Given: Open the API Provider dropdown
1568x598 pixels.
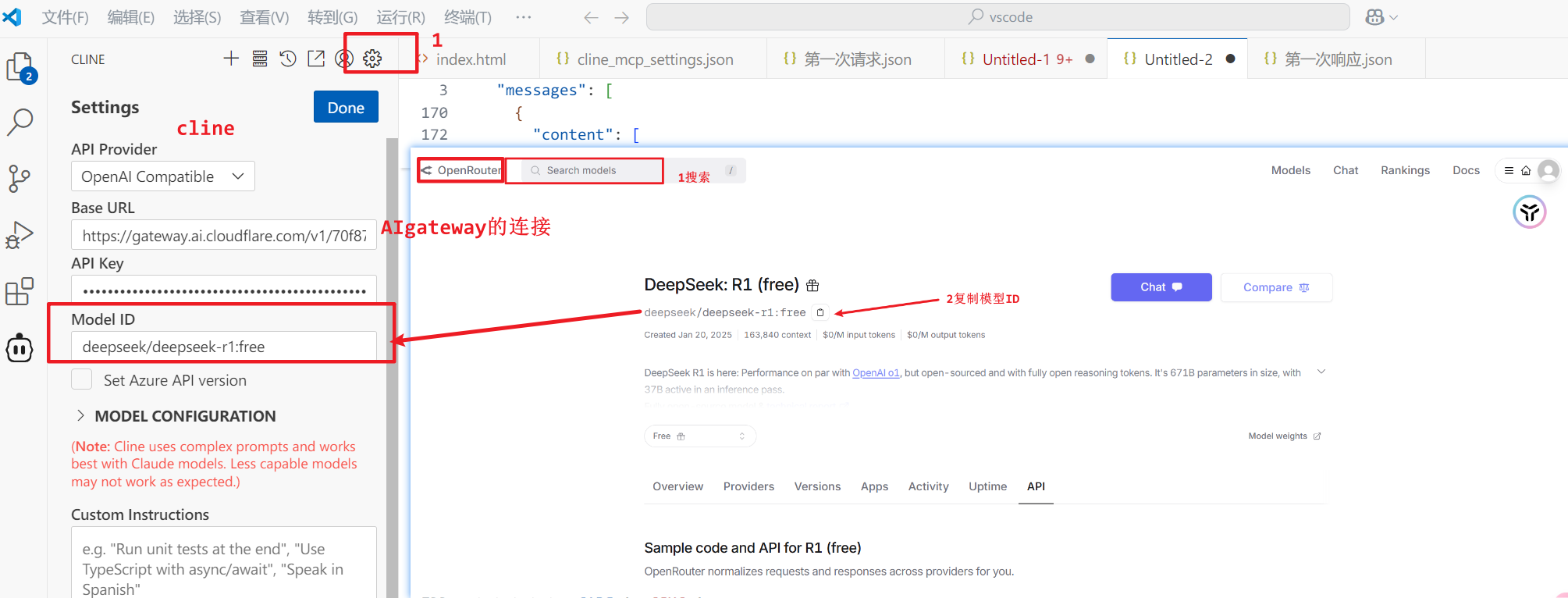Looking at the screenshot, I should pos(163,176).
